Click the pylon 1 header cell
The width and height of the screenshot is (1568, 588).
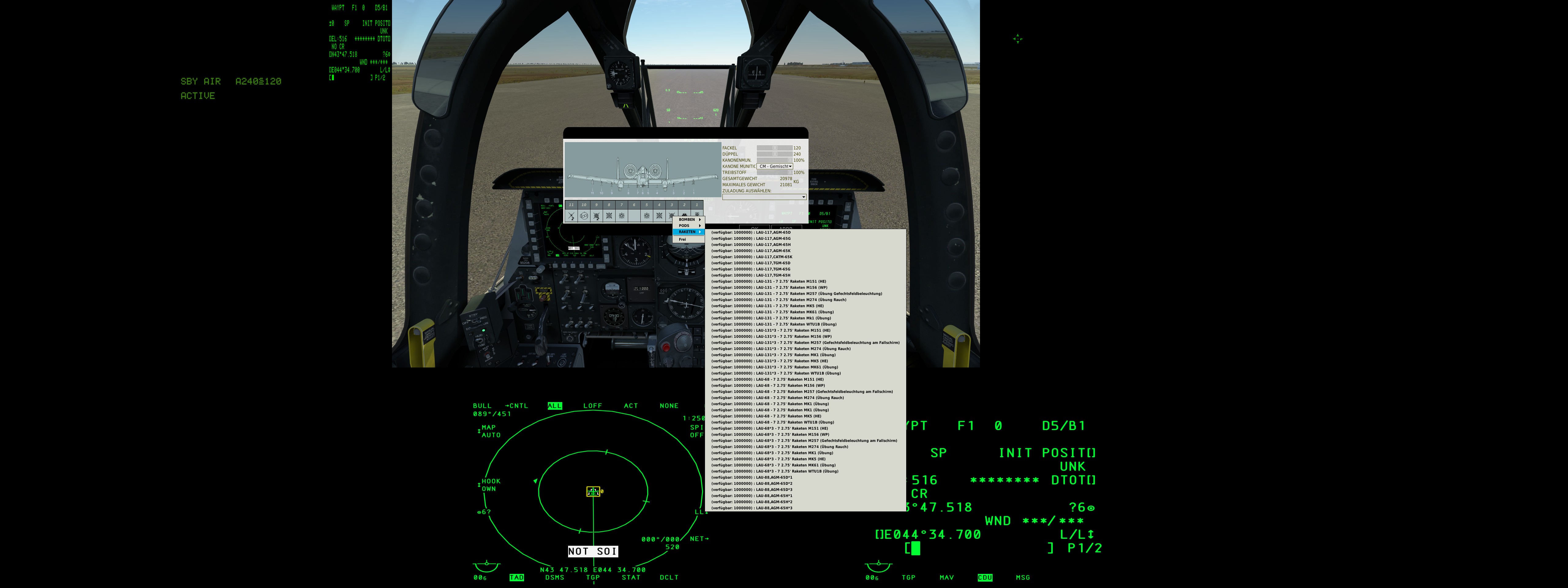(697, 205)
